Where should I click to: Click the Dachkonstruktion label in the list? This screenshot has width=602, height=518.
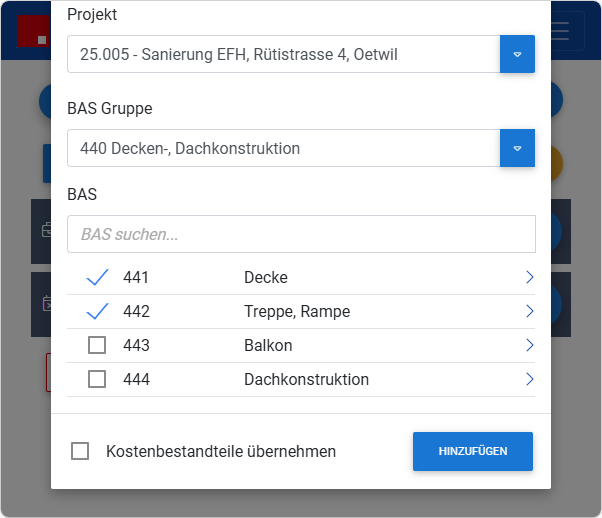click(306, 379)
